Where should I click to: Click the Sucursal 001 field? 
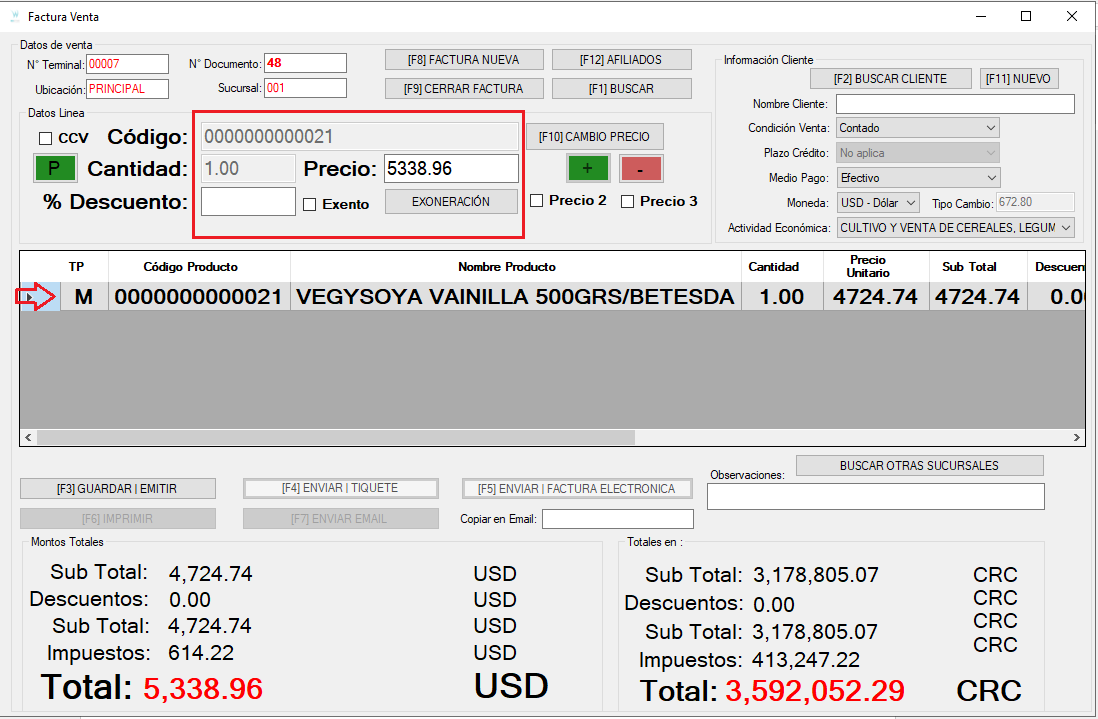(305, 88)
